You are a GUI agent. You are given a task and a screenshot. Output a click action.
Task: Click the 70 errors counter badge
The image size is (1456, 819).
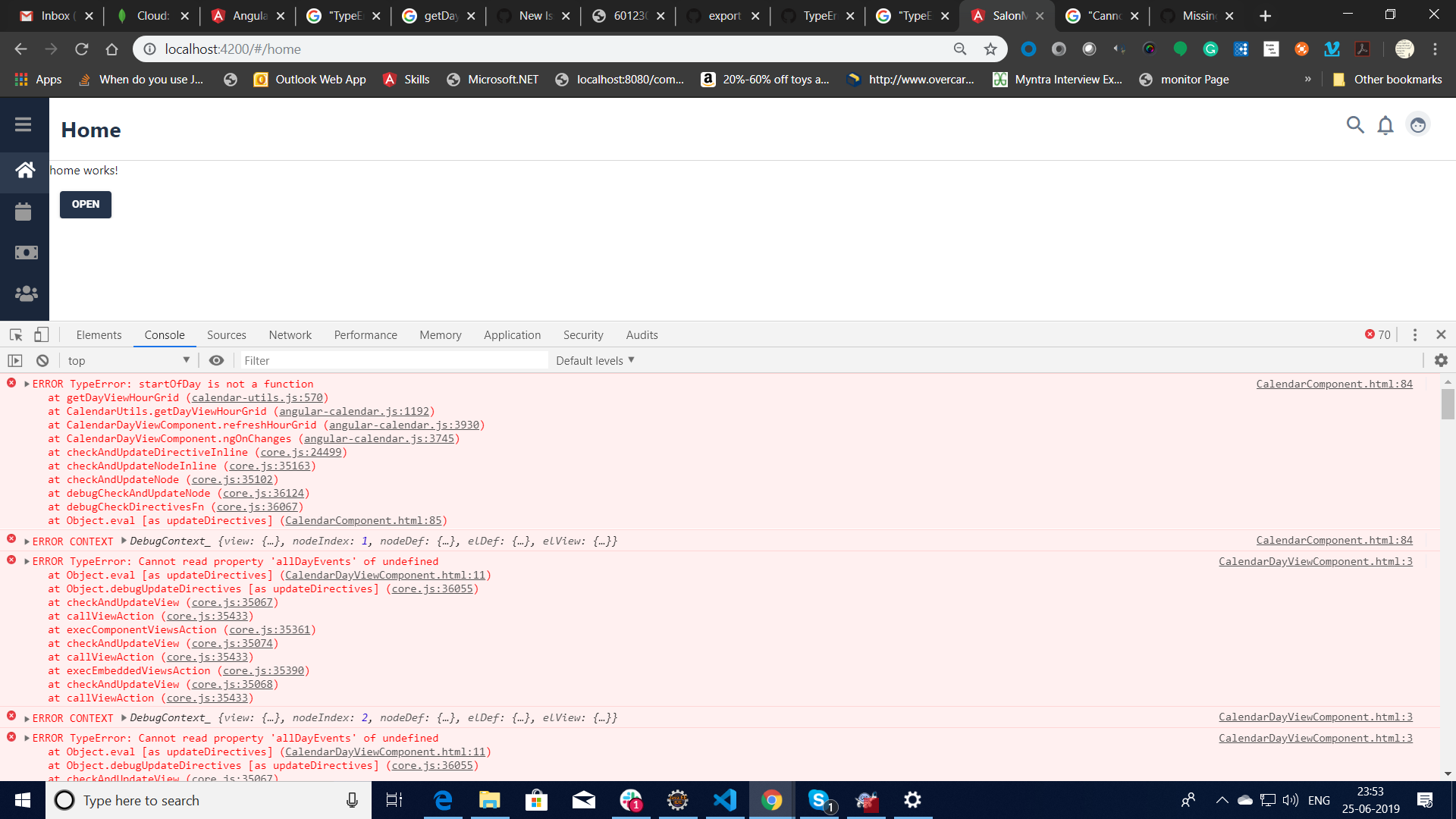1378,334
